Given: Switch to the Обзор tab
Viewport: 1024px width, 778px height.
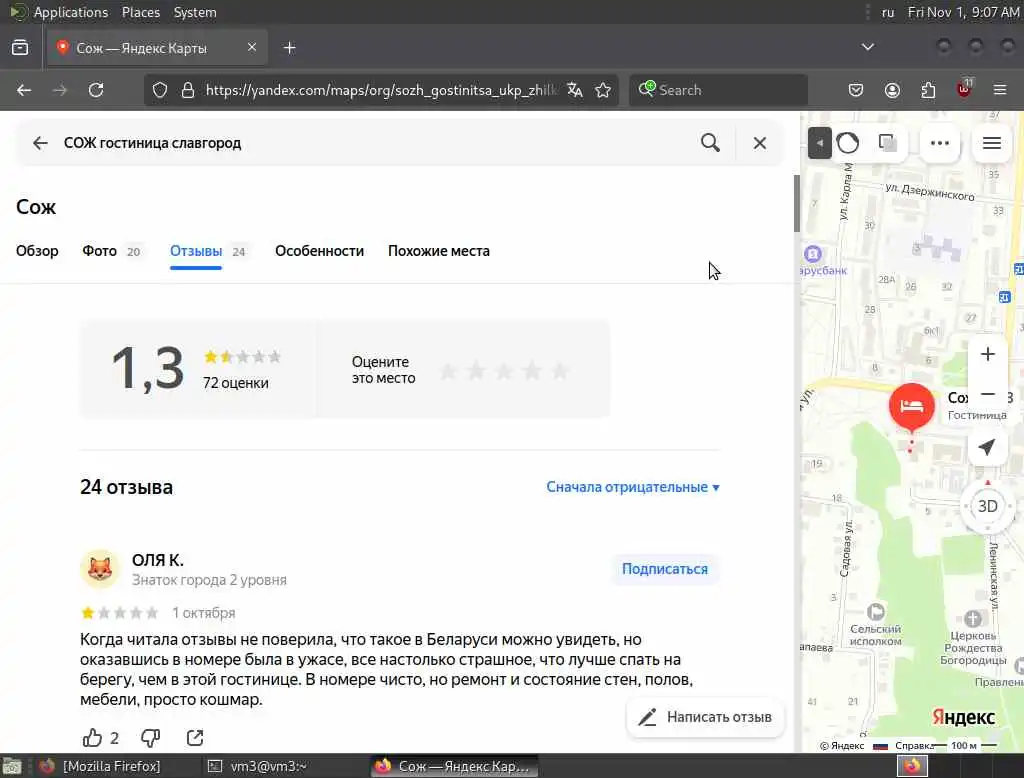Looking at the screenshot, I should point(37,251).
